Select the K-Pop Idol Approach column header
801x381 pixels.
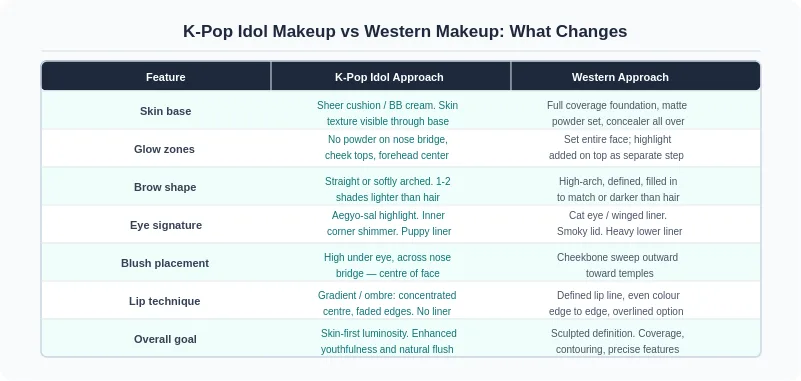pos(389,77)
